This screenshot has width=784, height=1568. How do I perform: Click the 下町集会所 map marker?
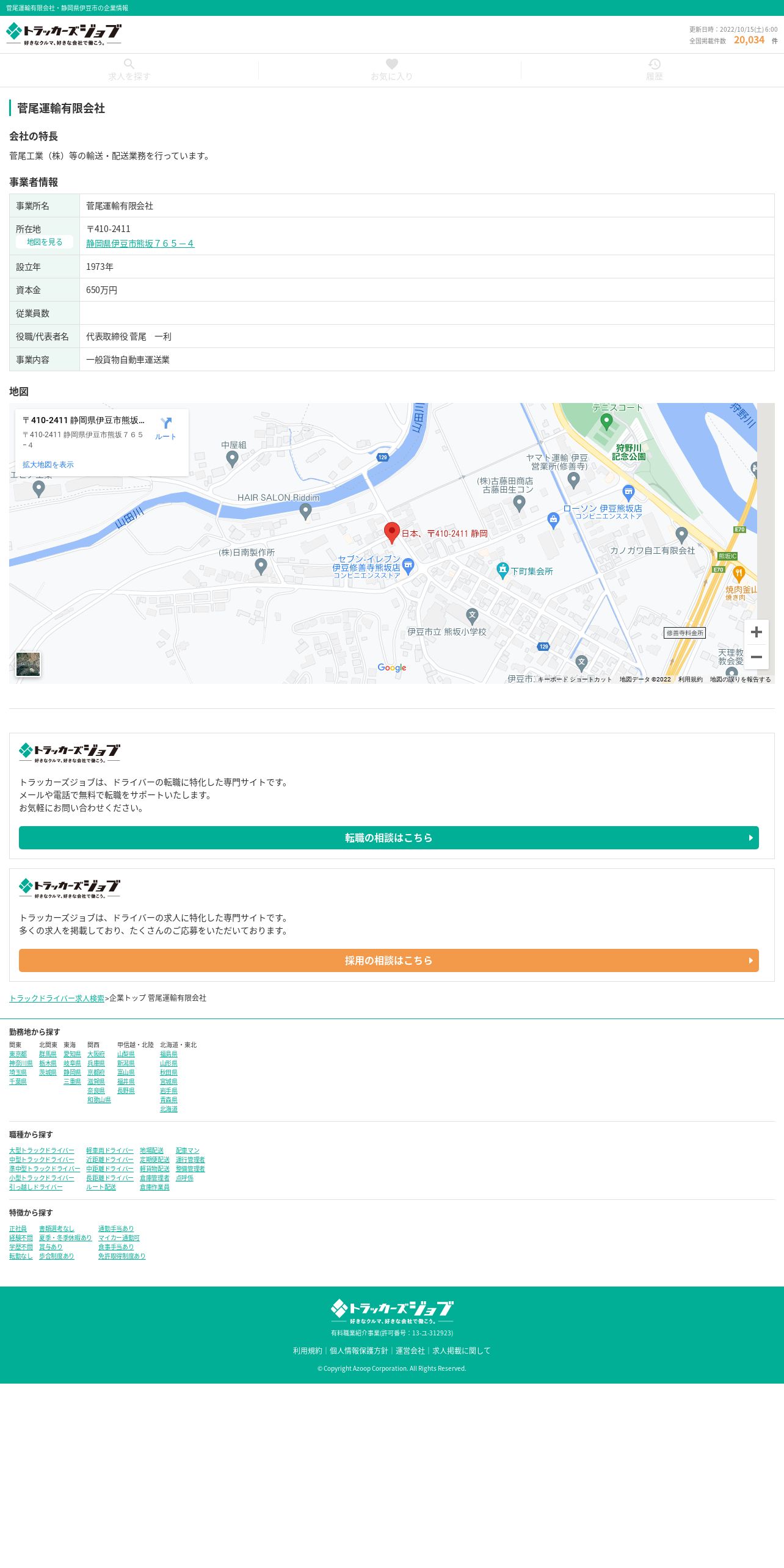503,571
